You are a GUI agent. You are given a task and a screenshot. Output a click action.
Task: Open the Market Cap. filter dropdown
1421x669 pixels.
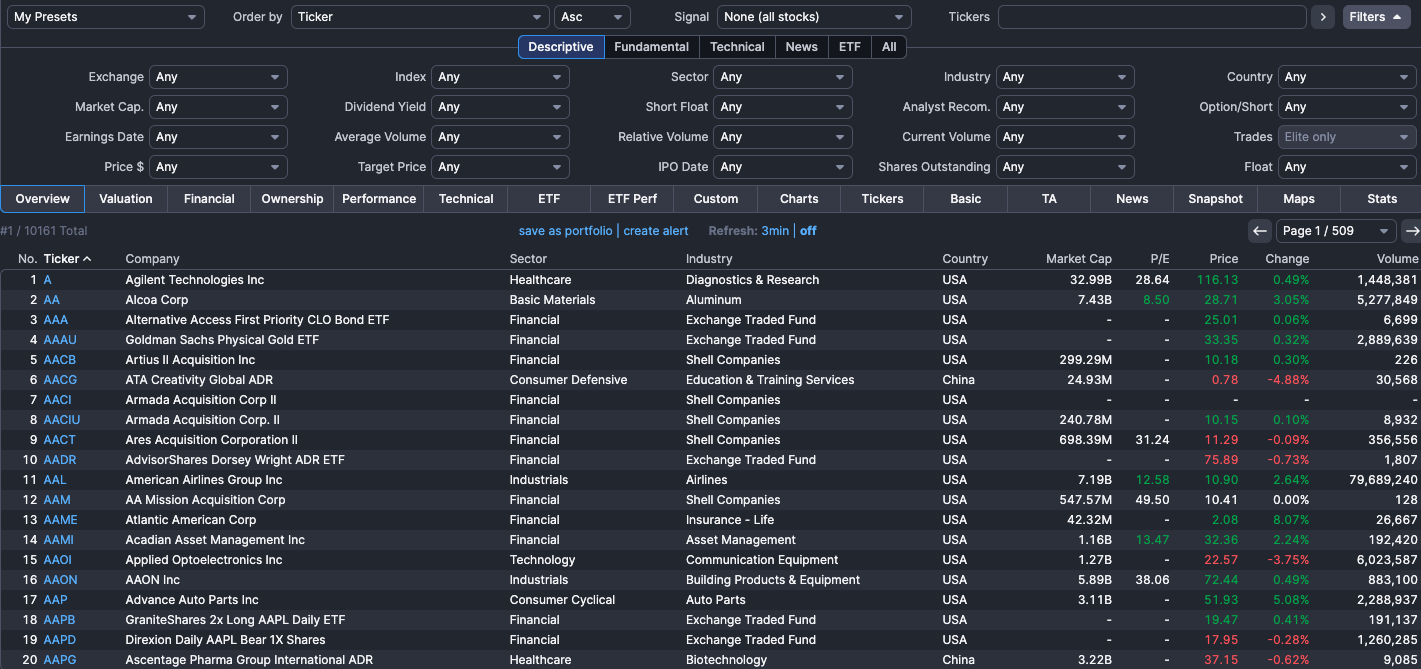pyautogui.click(x=218, y=107)
